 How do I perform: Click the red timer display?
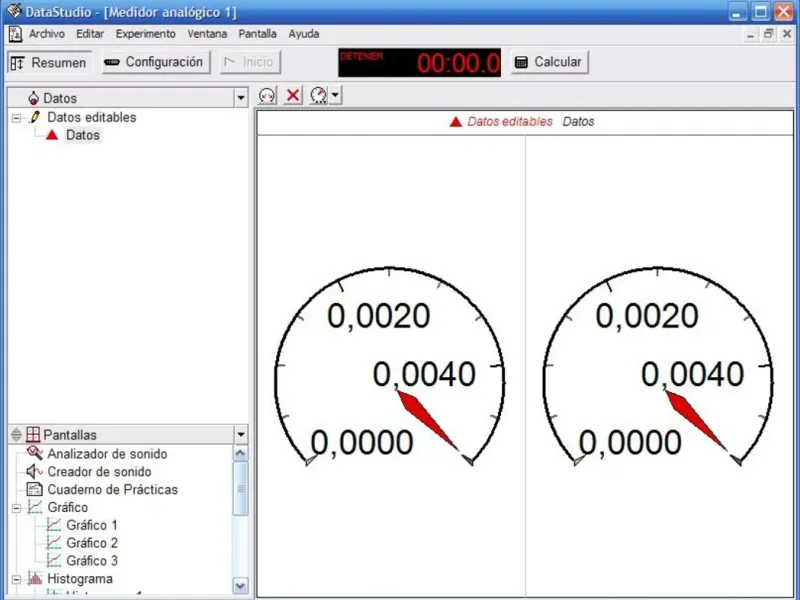pos(419,63)
